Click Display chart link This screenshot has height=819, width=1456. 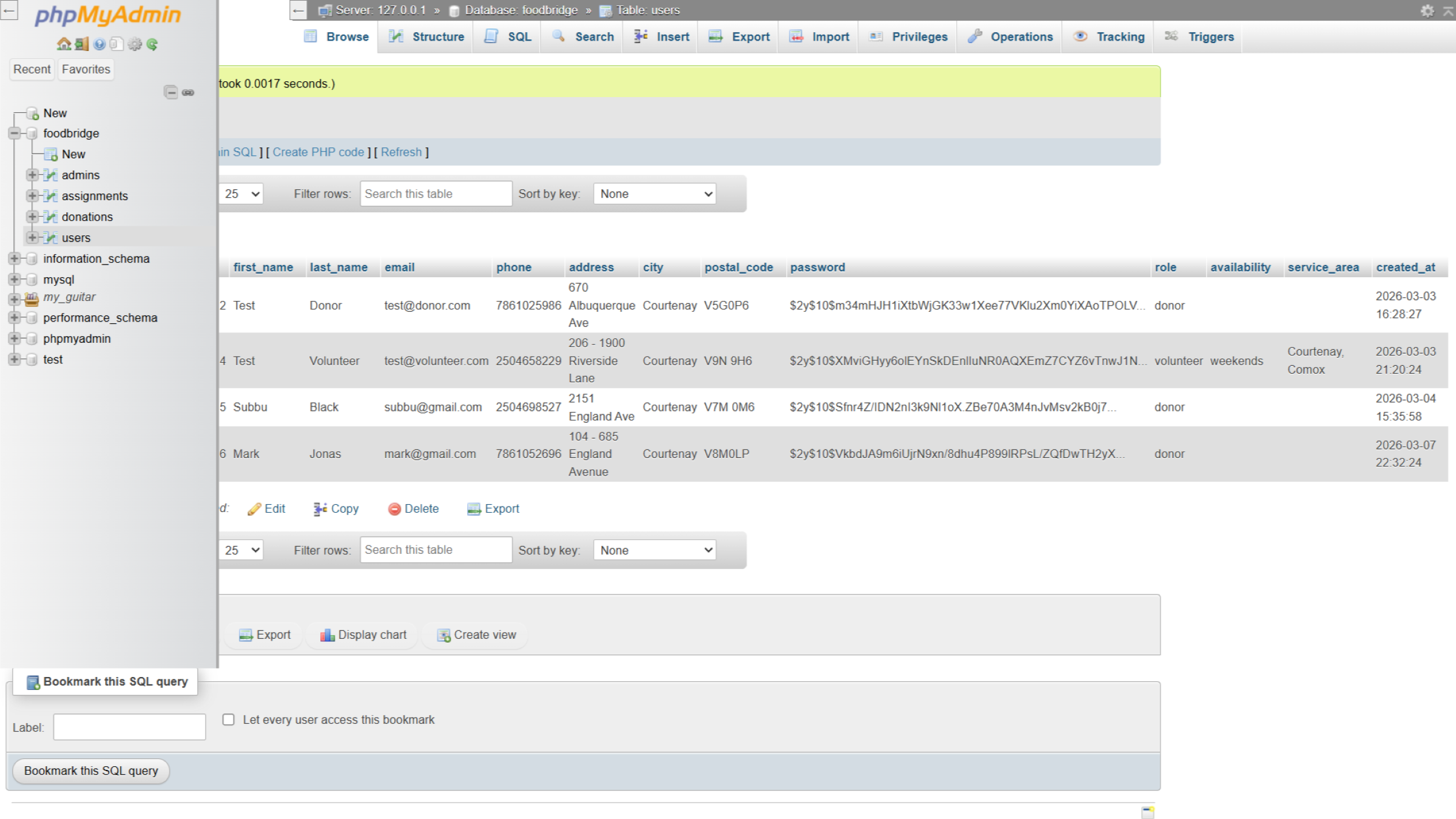pyautogui.click(x=363, y=635)
